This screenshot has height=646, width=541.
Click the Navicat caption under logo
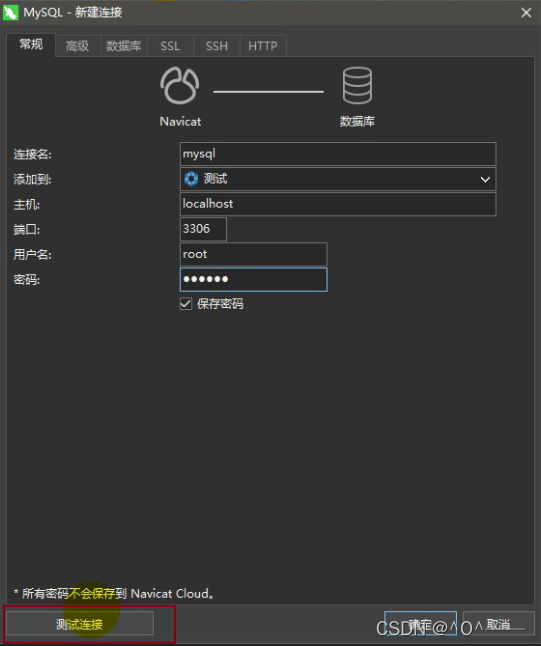[x=180, y=122]
